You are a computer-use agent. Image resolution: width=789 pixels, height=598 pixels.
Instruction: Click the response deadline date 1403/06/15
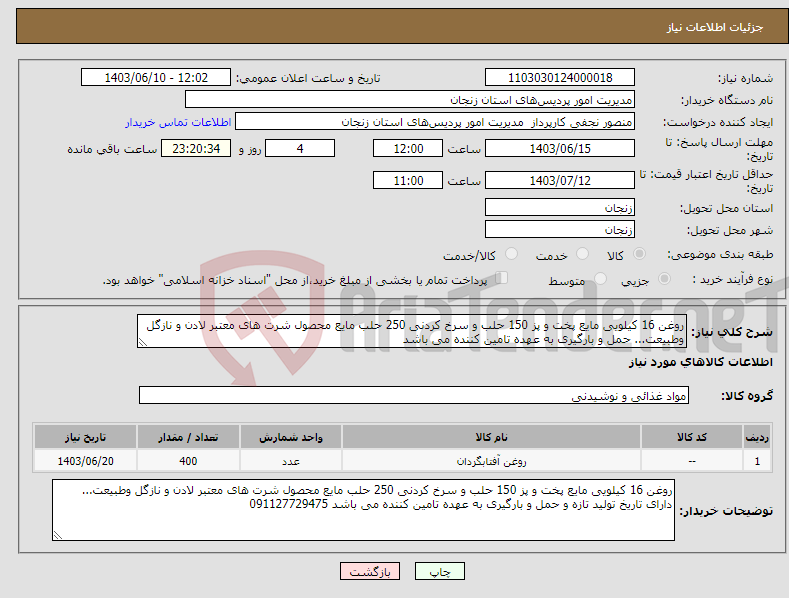560,148
